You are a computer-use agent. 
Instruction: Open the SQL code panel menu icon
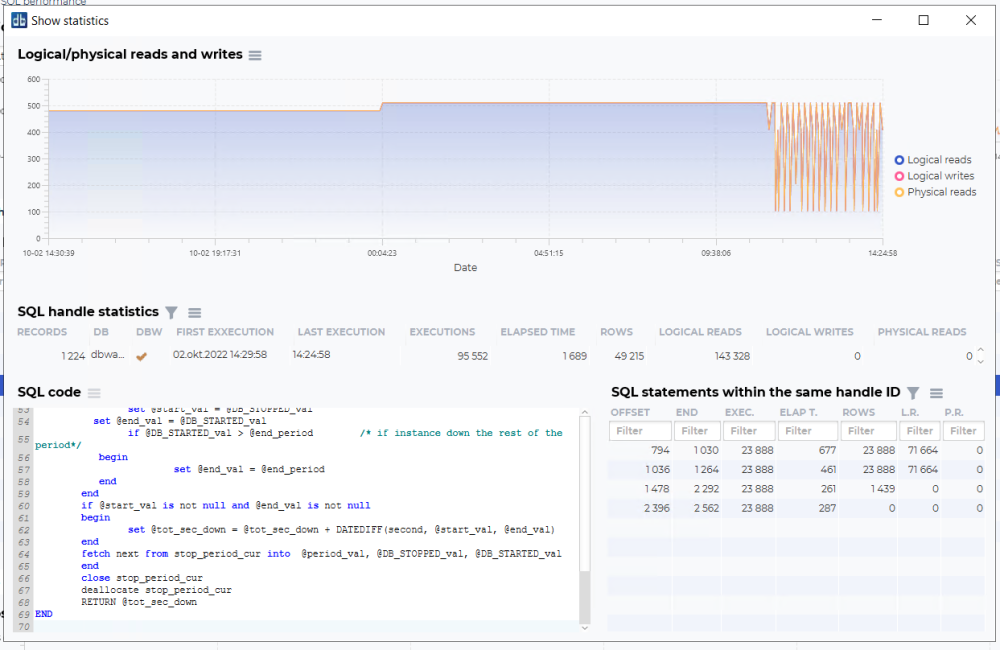(x=94, y=393)
